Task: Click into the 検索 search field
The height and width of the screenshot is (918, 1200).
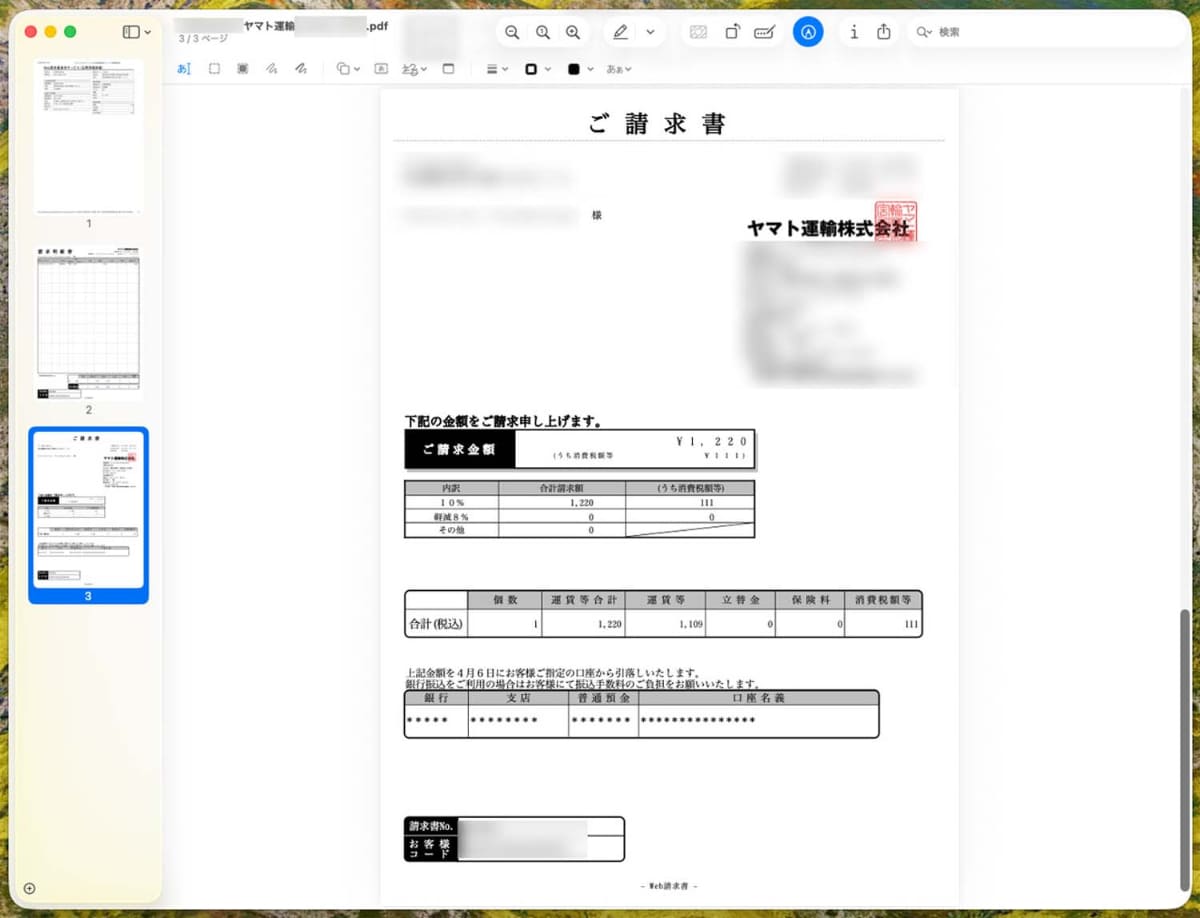Action: coord(1045,32)
